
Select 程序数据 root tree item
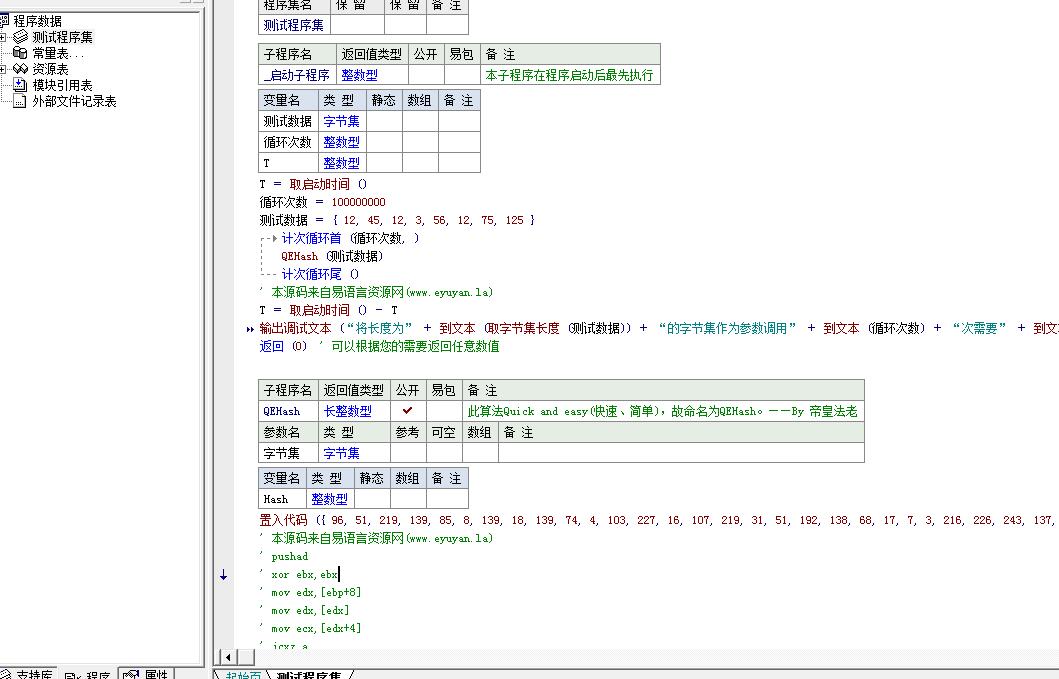37,21
